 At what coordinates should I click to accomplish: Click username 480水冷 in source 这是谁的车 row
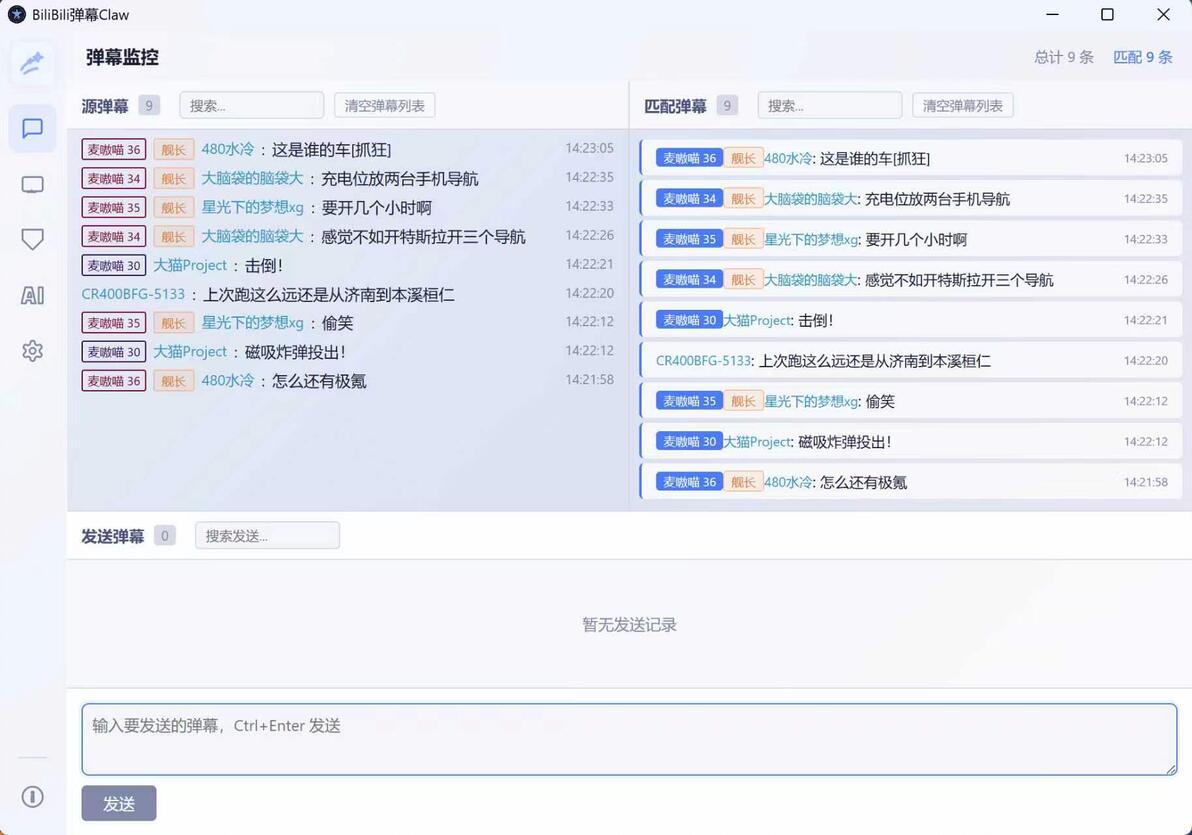[x=227, y=149]
